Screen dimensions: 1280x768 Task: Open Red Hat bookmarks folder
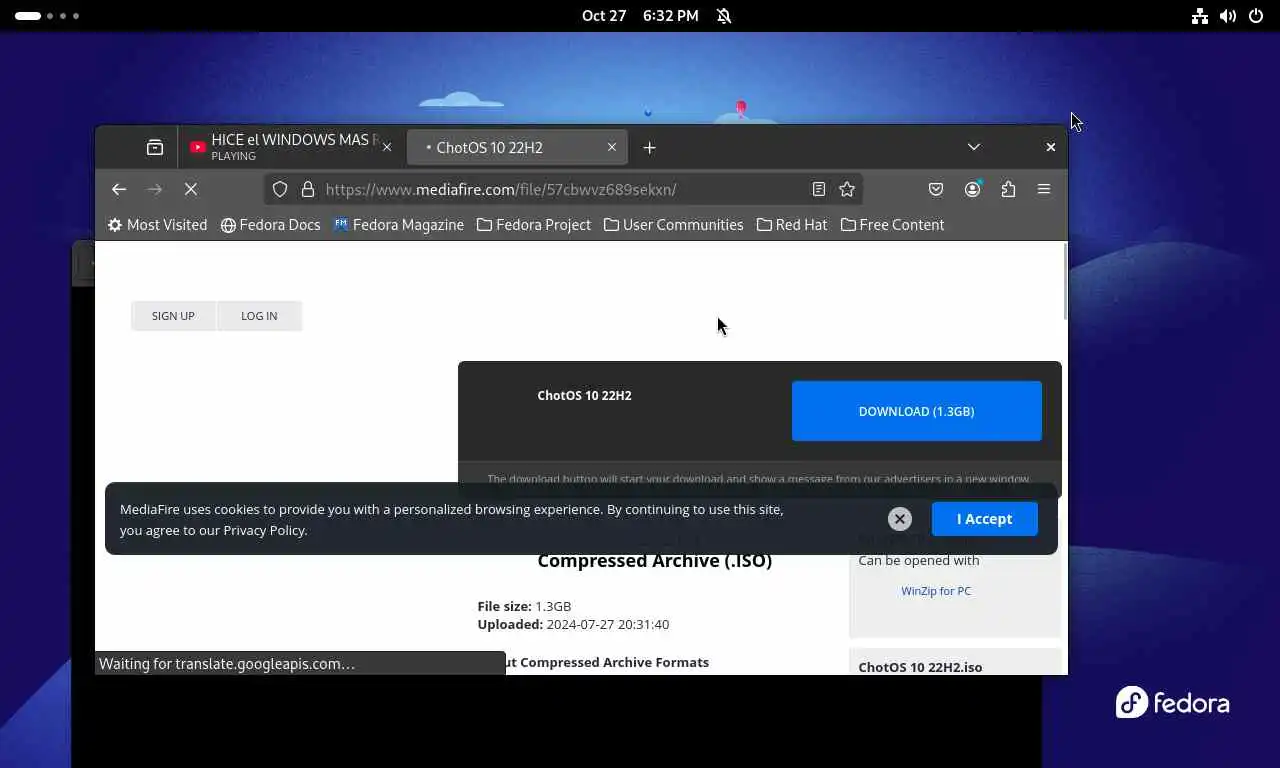pos(792,225)
